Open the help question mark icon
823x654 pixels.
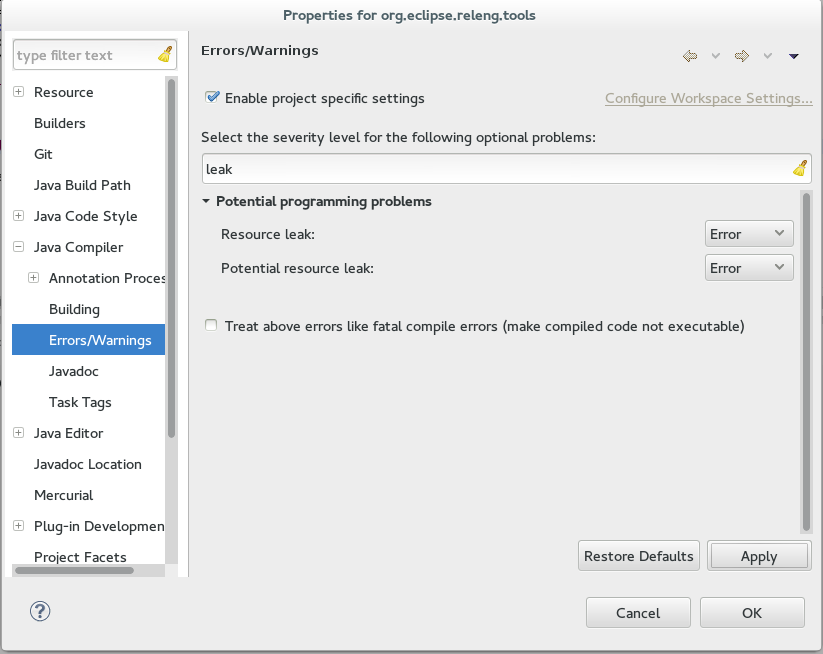coord(40,611)
